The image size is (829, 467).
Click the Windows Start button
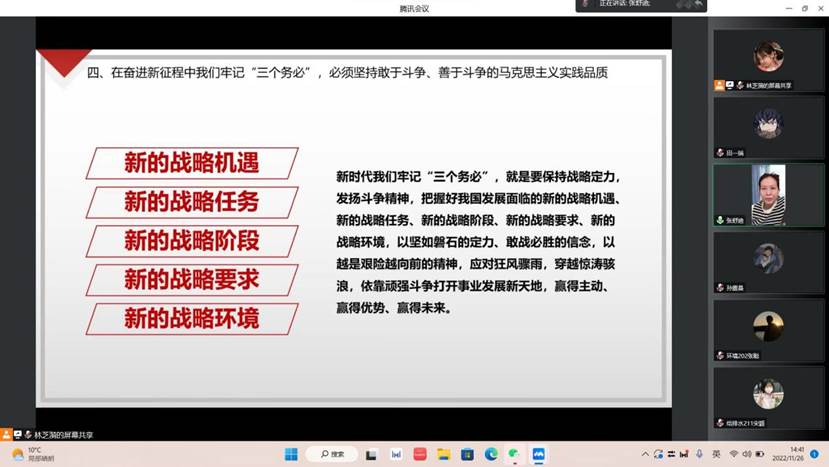pyautogui.click(x=291, y=454)
